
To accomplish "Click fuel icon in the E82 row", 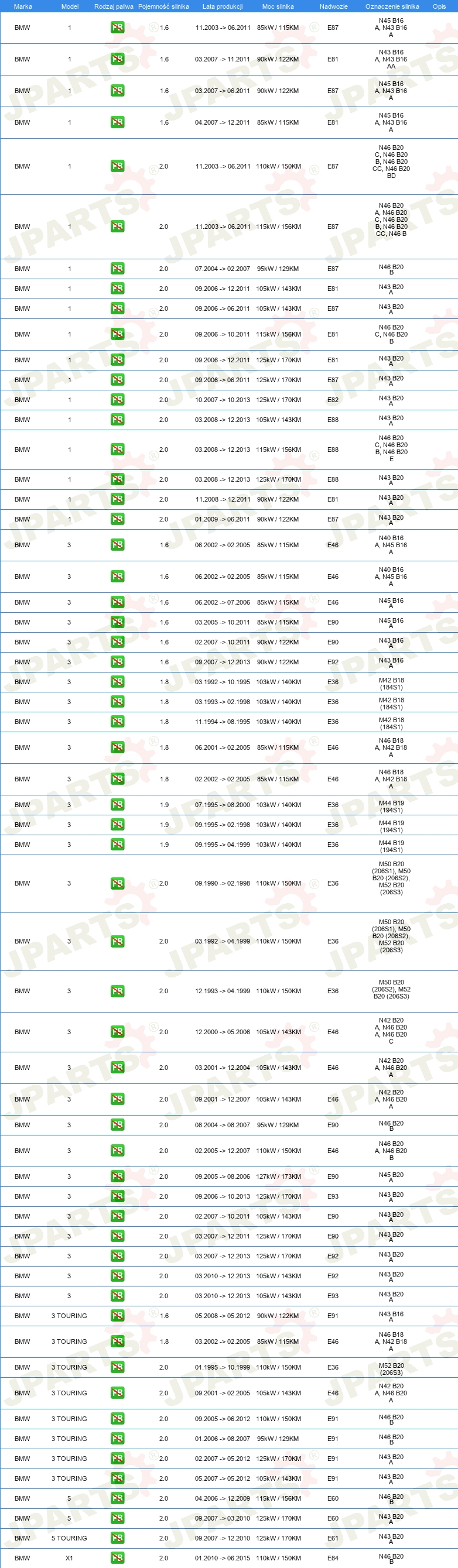I will pyautogui.click(x=118, y=400).
